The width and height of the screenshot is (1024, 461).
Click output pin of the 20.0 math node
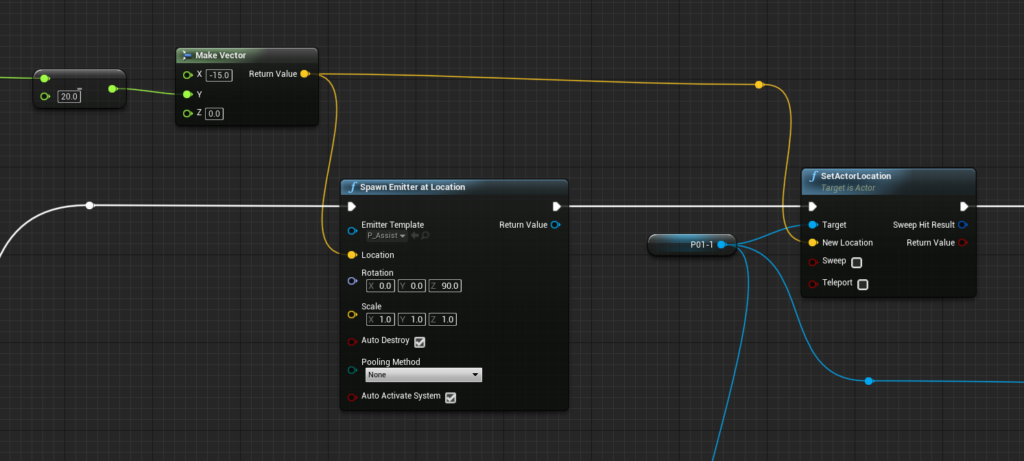pyautogui.click(x=113, y=89)
